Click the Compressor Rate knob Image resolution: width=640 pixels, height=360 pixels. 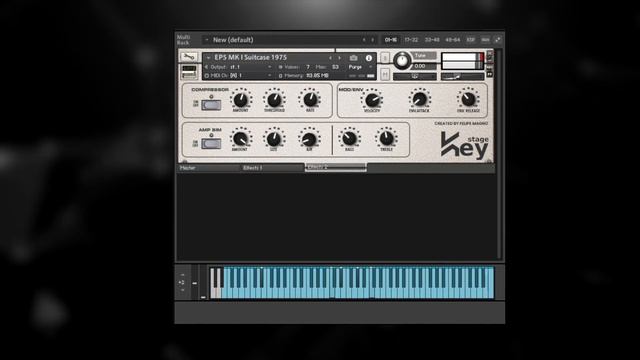310,100
